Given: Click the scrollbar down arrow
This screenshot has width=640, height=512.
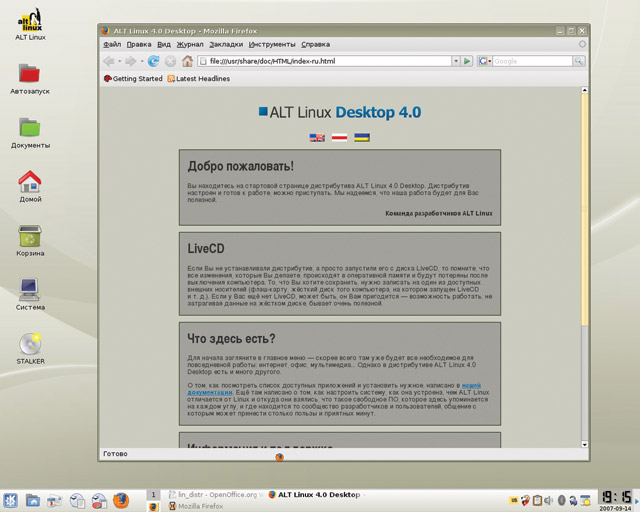Looking at the screenshot, I should (x=585, y=444).
